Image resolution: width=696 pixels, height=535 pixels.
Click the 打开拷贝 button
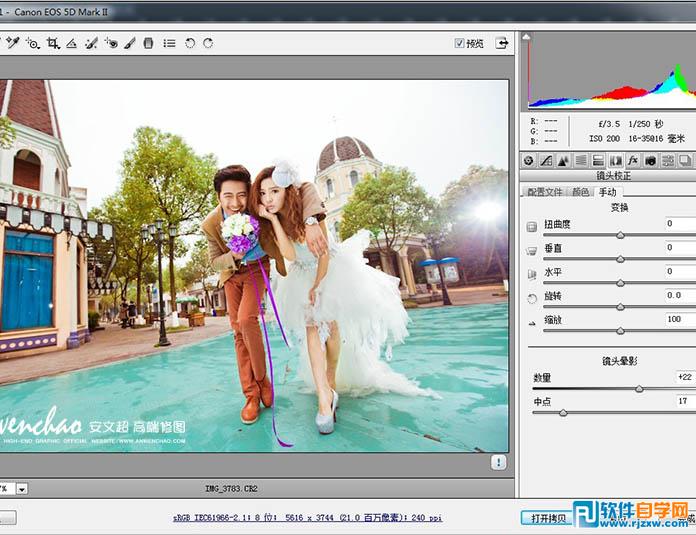548,518
